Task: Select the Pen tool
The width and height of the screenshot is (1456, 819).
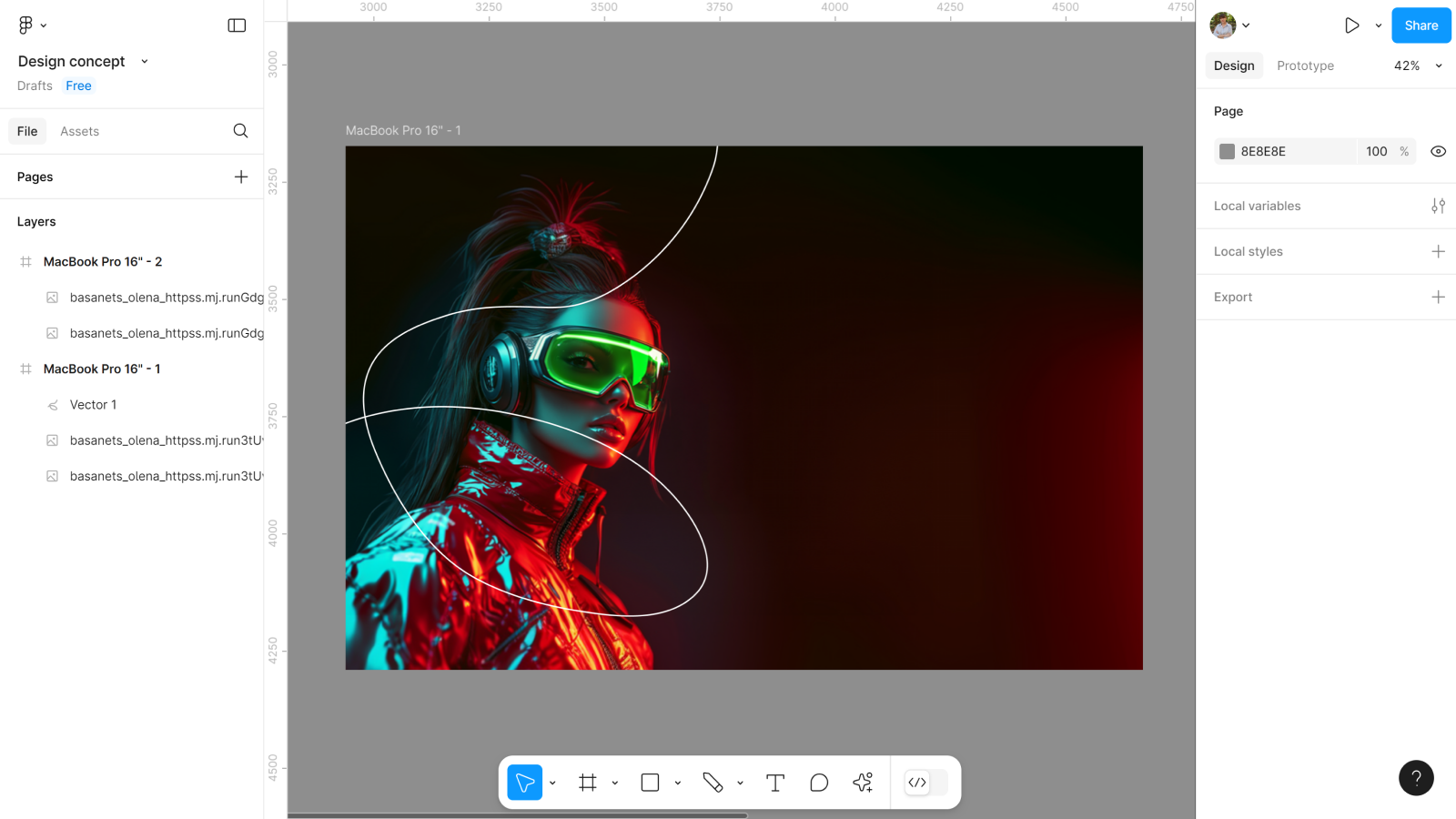Action: (x=713, y=783)
